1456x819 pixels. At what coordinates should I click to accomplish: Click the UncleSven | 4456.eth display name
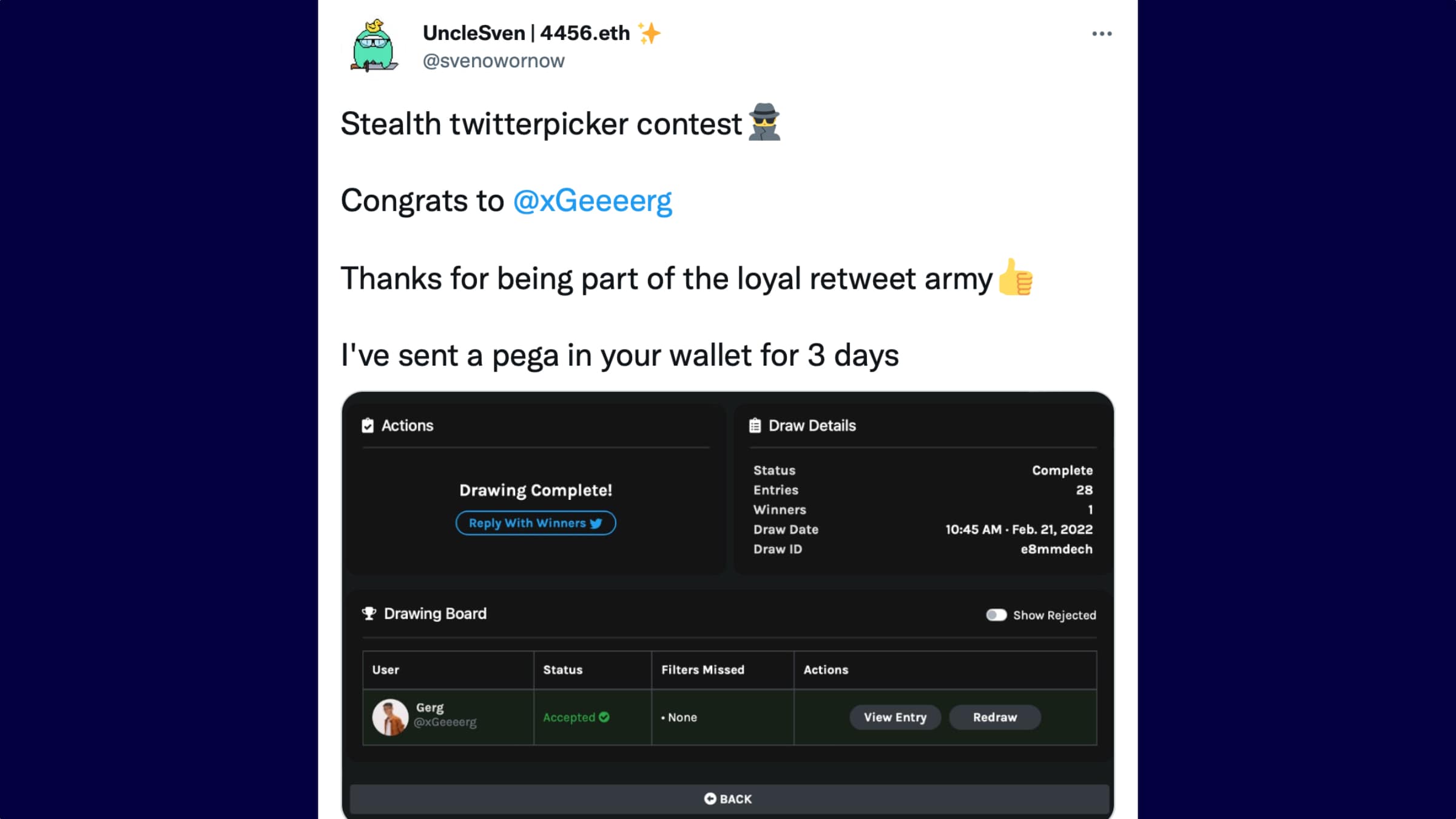(x=526, y=33)
